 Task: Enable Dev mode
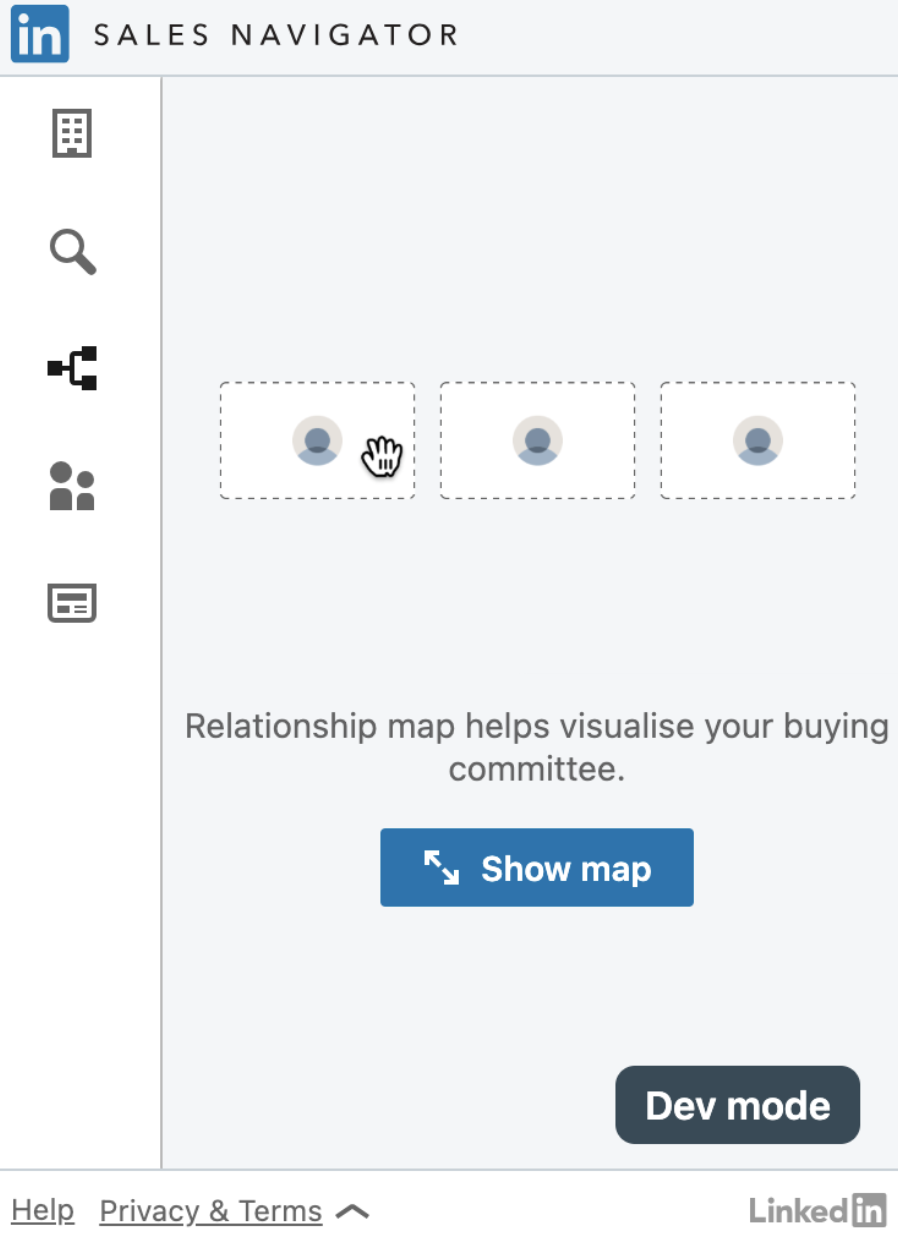[737, 1105]
